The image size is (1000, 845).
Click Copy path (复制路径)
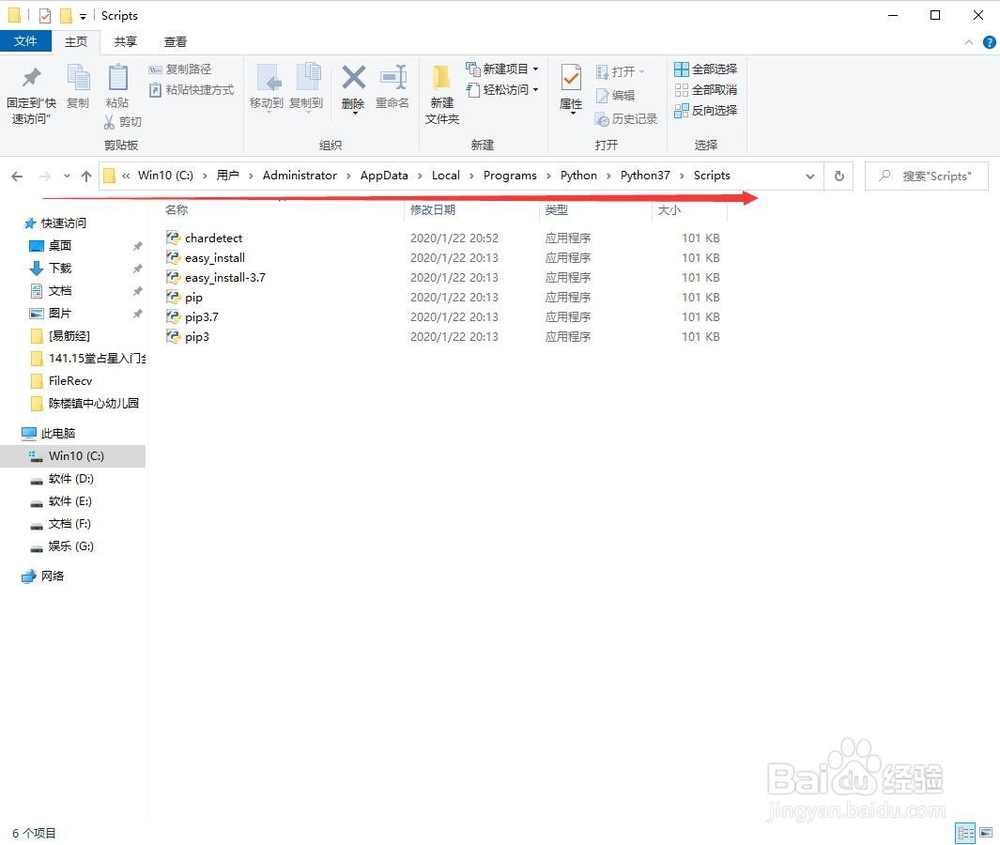(180, 69)
